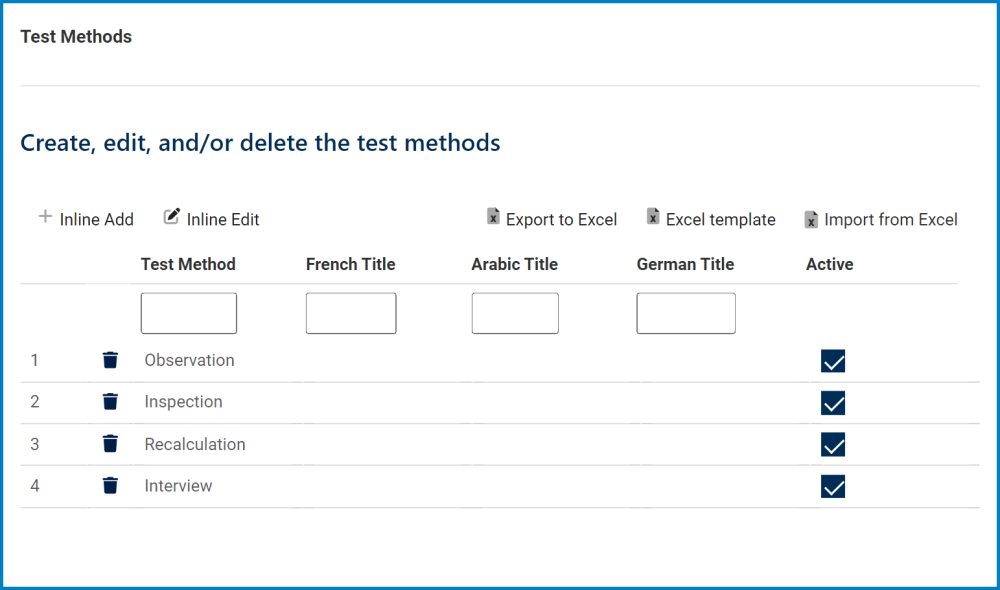The width and height of the screenshot is (1000, 590).
Task: Click the Inline Edit label
Action: click(x=222, y=219)
